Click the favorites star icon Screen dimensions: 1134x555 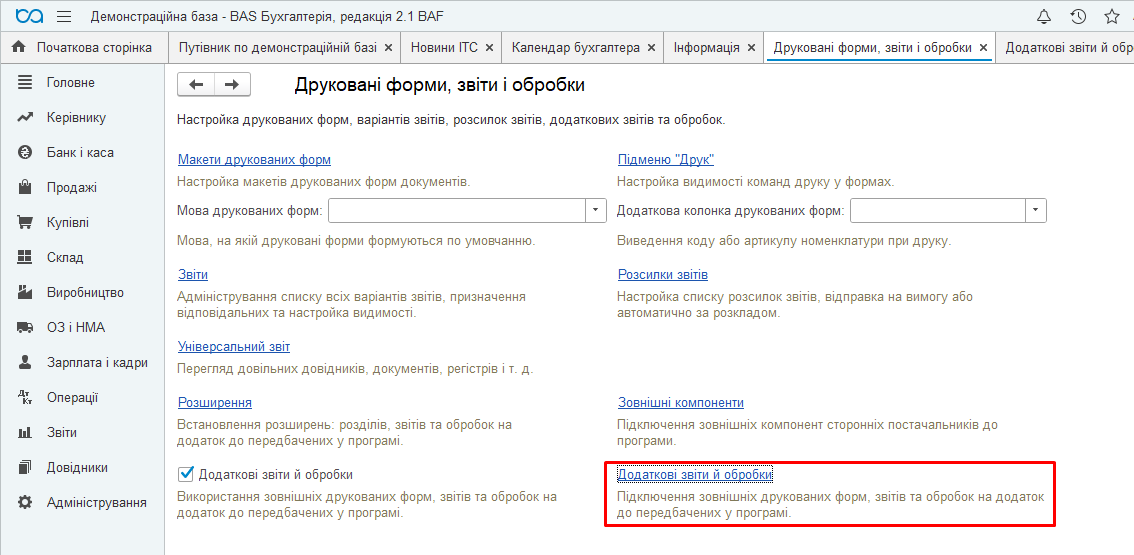click(x=1111, y=17)
